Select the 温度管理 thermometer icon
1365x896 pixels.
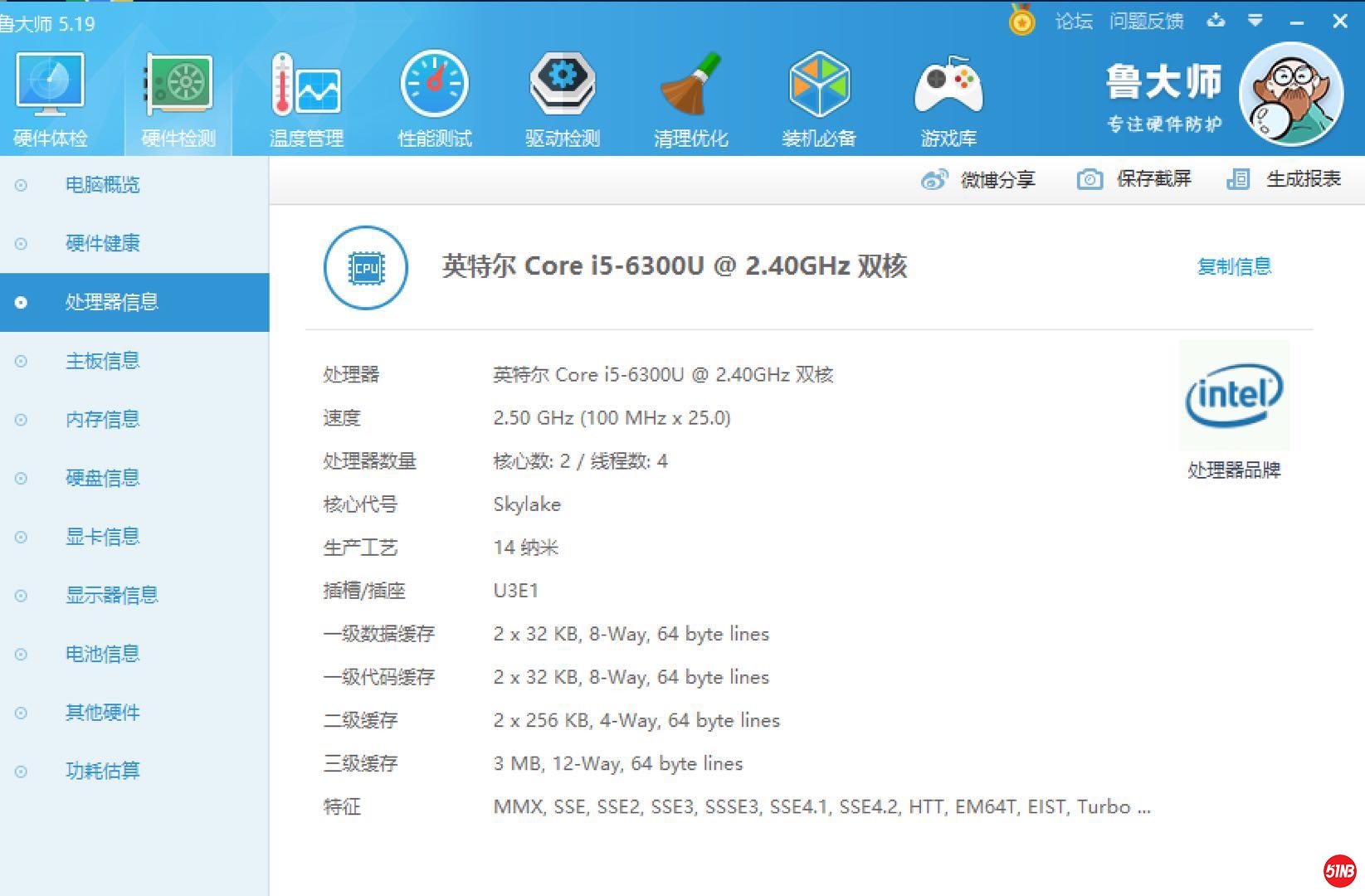coord(306,85)
